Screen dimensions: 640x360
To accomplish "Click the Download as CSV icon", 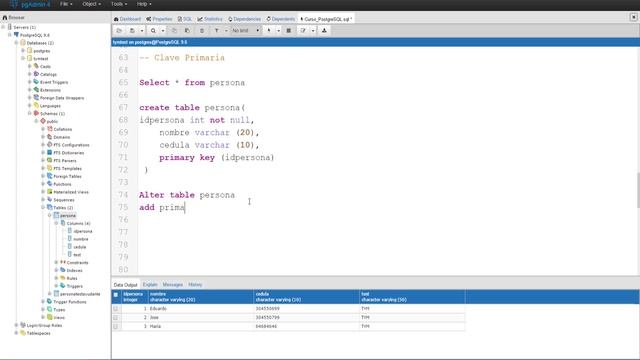I will [324, 31].
